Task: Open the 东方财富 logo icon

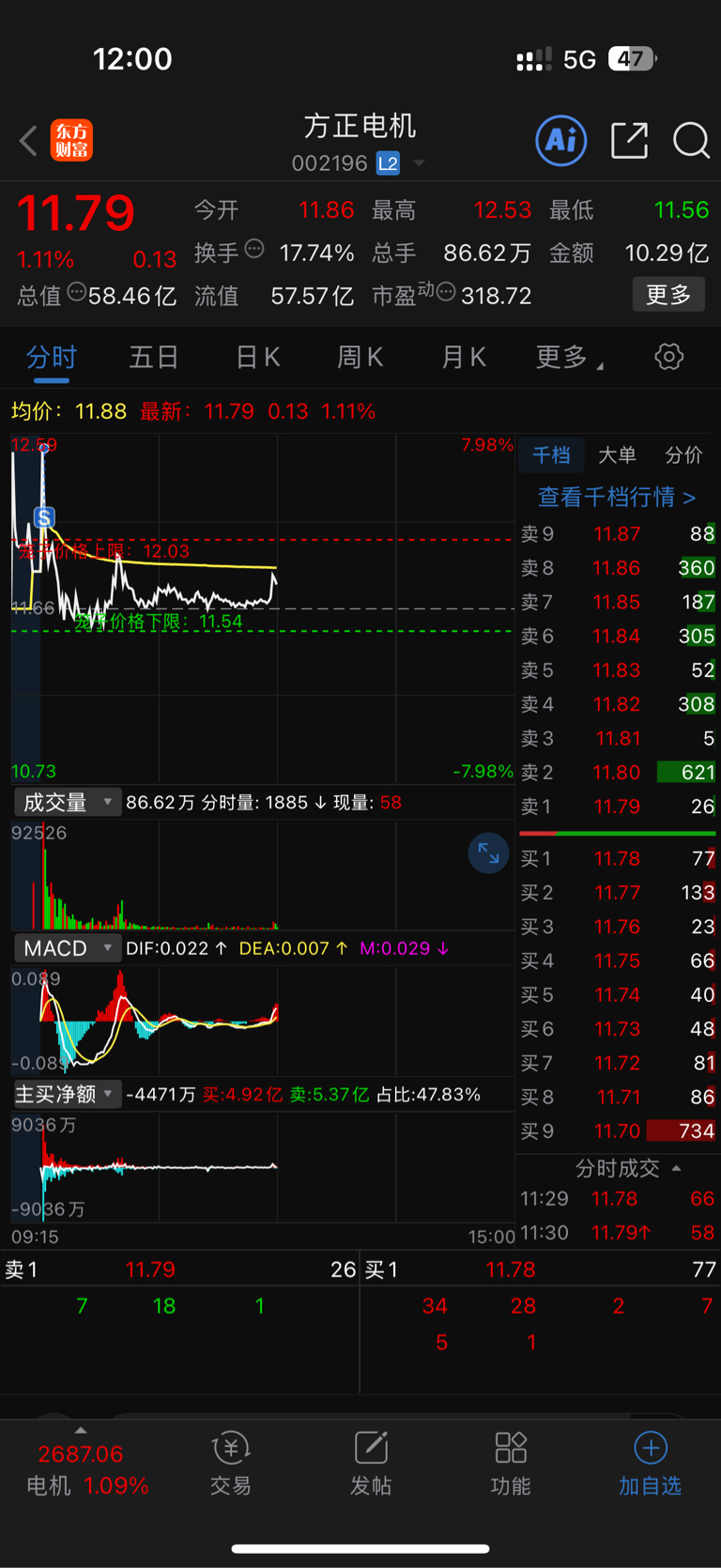Action: (x=72, y=141)
